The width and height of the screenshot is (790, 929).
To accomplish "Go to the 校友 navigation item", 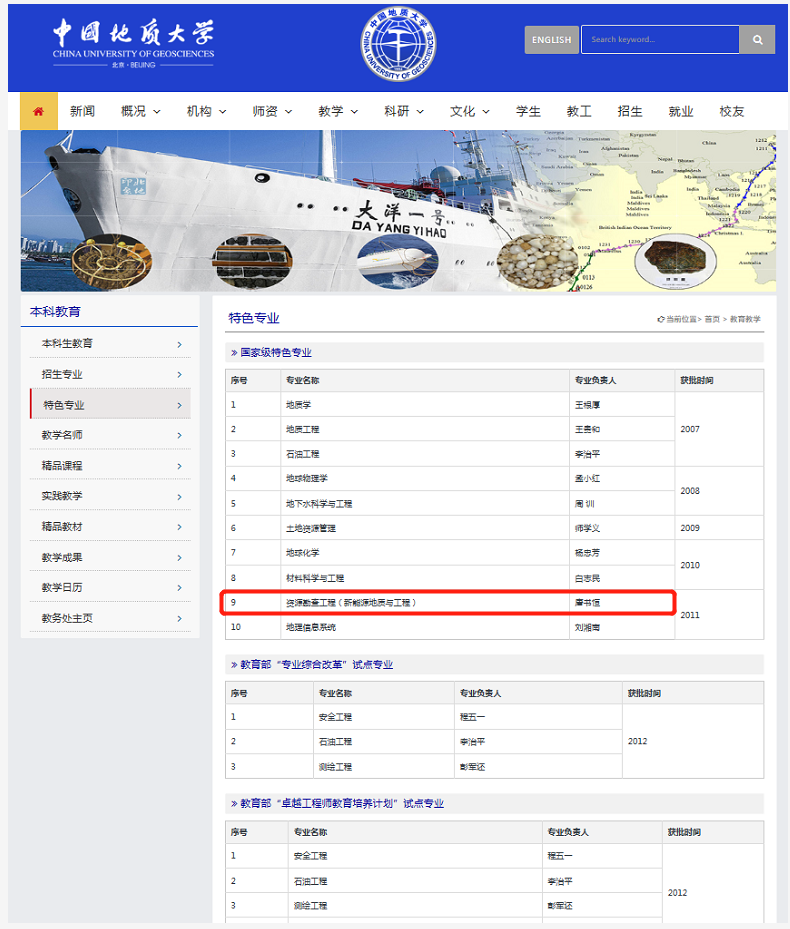I will click(732, 111).
